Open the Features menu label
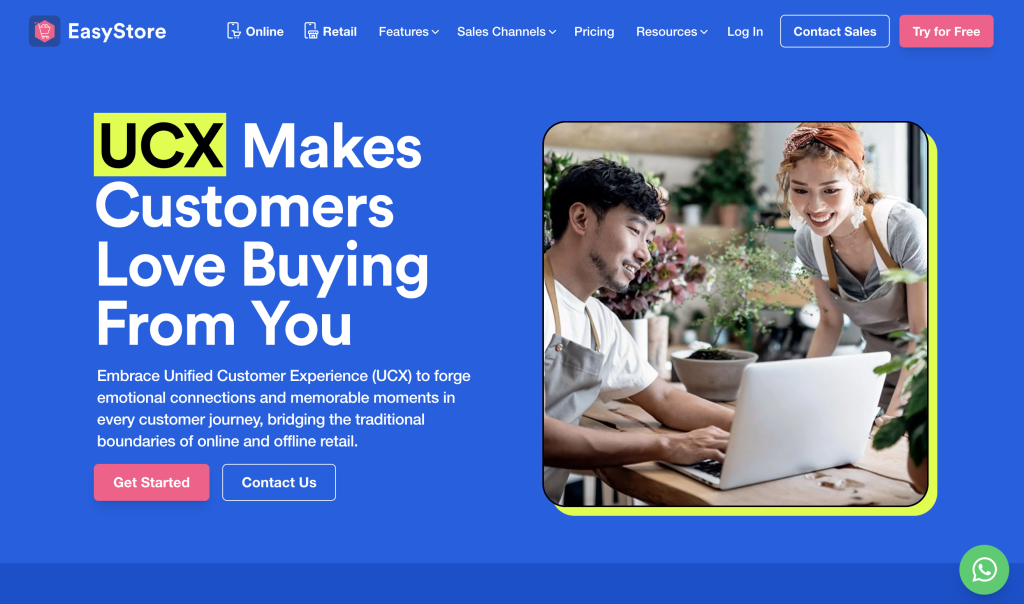This screenshot has height=604, width=1024. (x=404, y=31)
